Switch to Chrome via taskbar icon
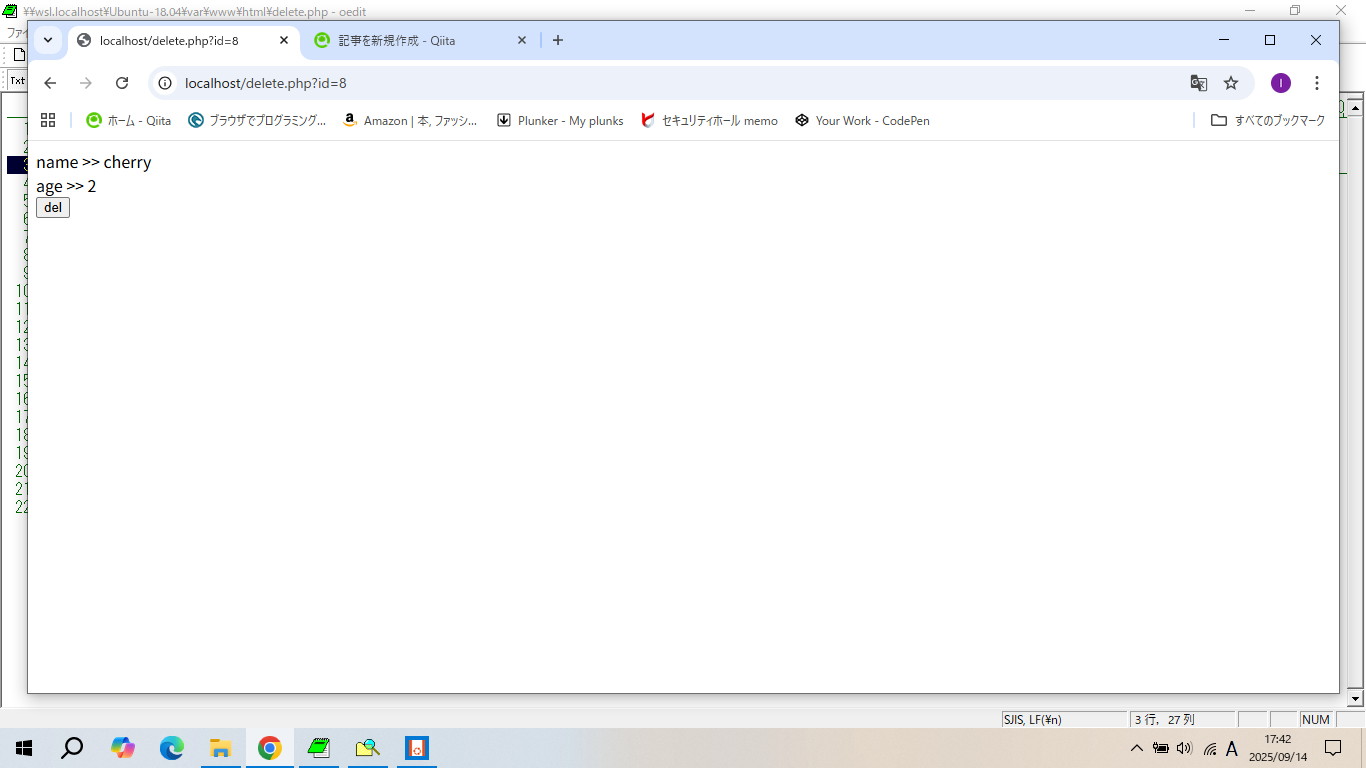 pos(269,748)
